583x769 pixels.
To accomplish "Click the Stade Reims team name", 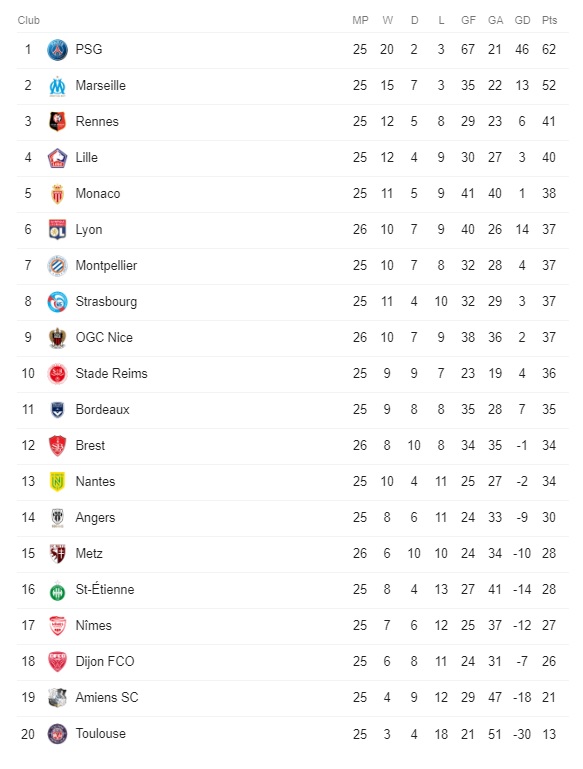I will point(111,373).
